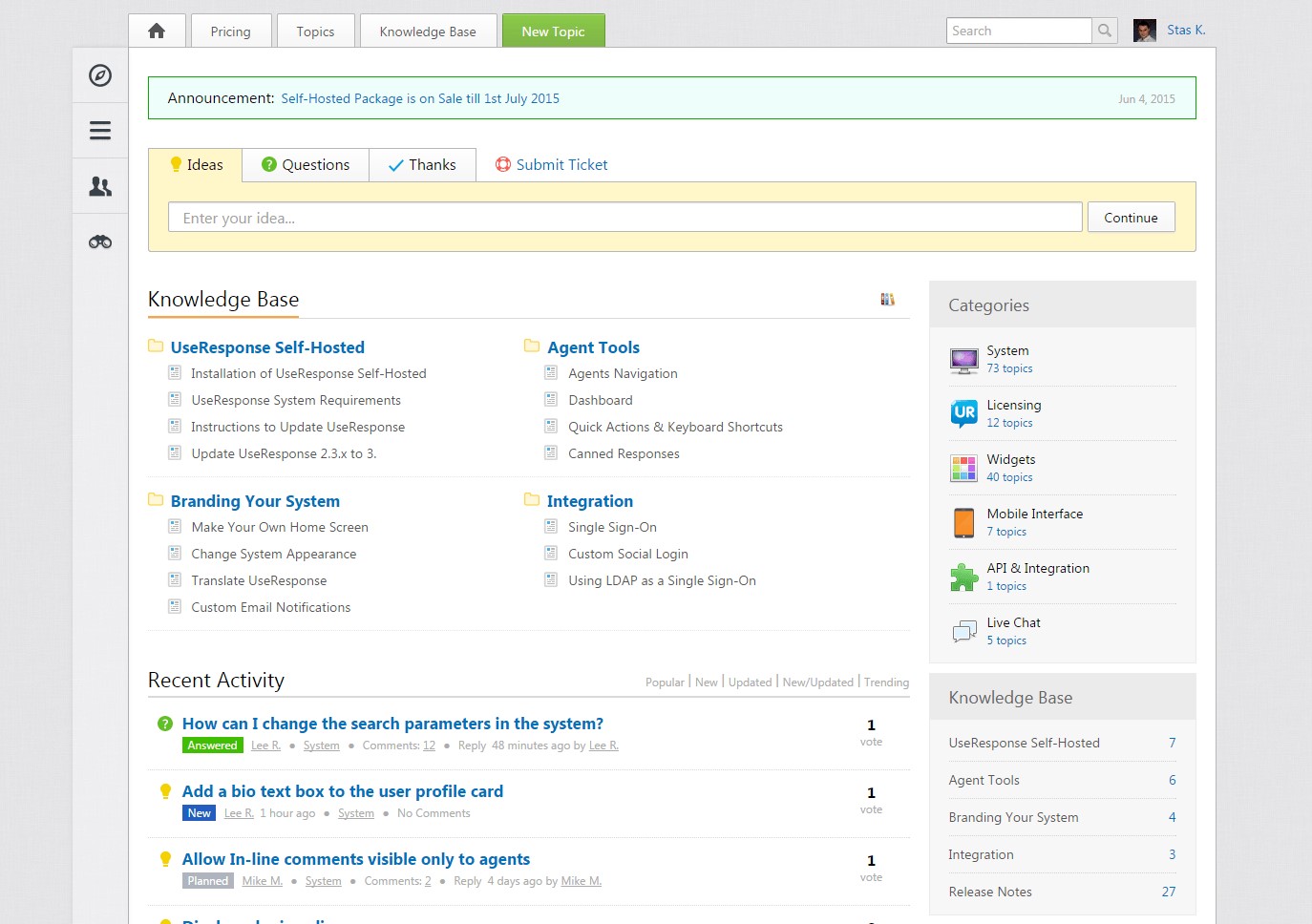Click the topics list icon in left sidebar
Viewport: 1312px width, 924px height.
point(99,131)
